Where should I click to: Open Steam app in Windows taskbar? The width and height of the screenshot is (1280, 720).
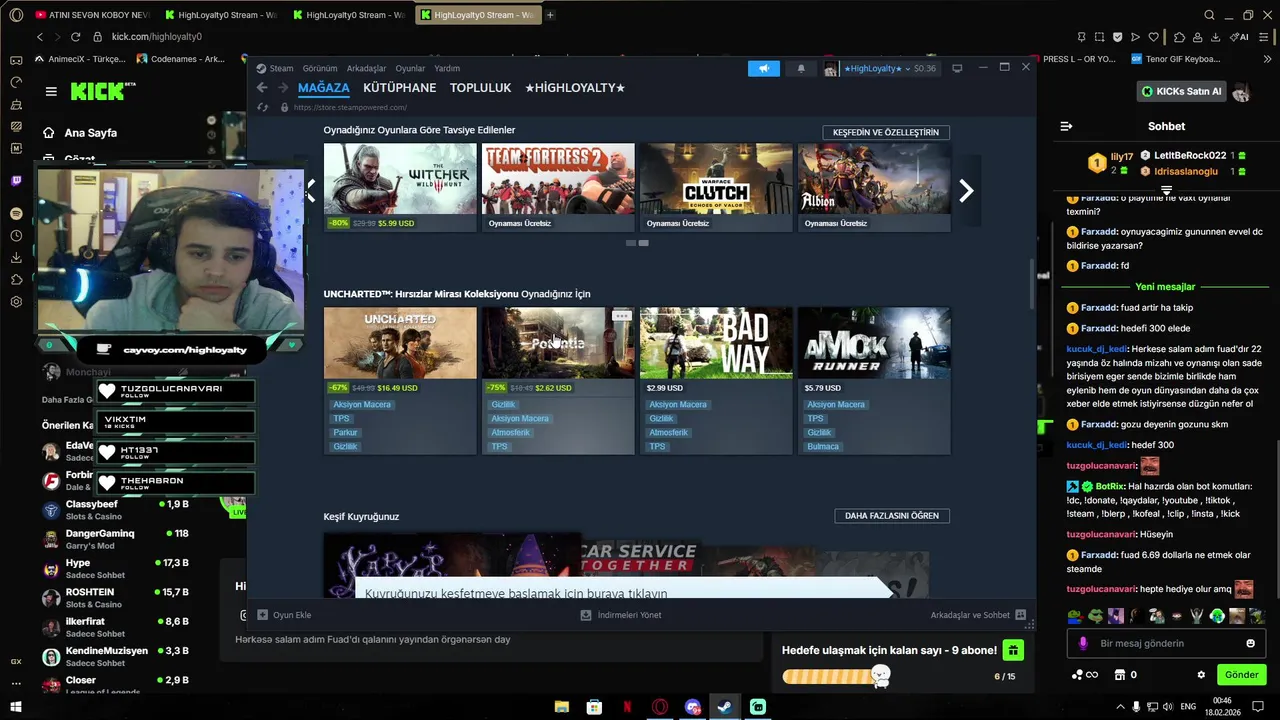(725, 707)
